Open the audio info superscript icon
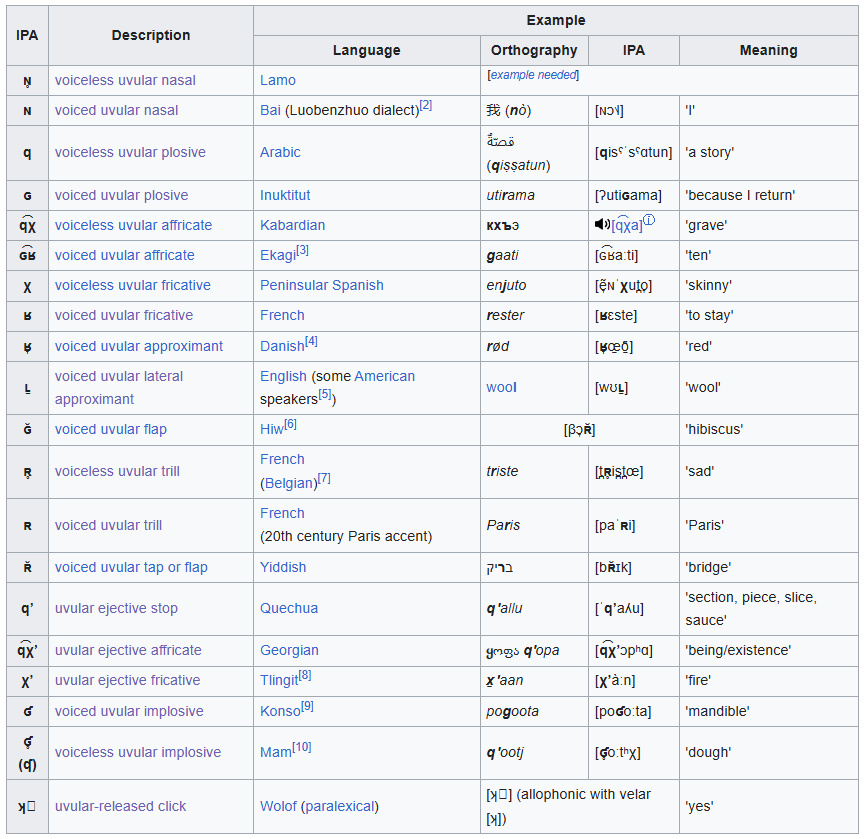The image size is (865, 839). (649, 220)
